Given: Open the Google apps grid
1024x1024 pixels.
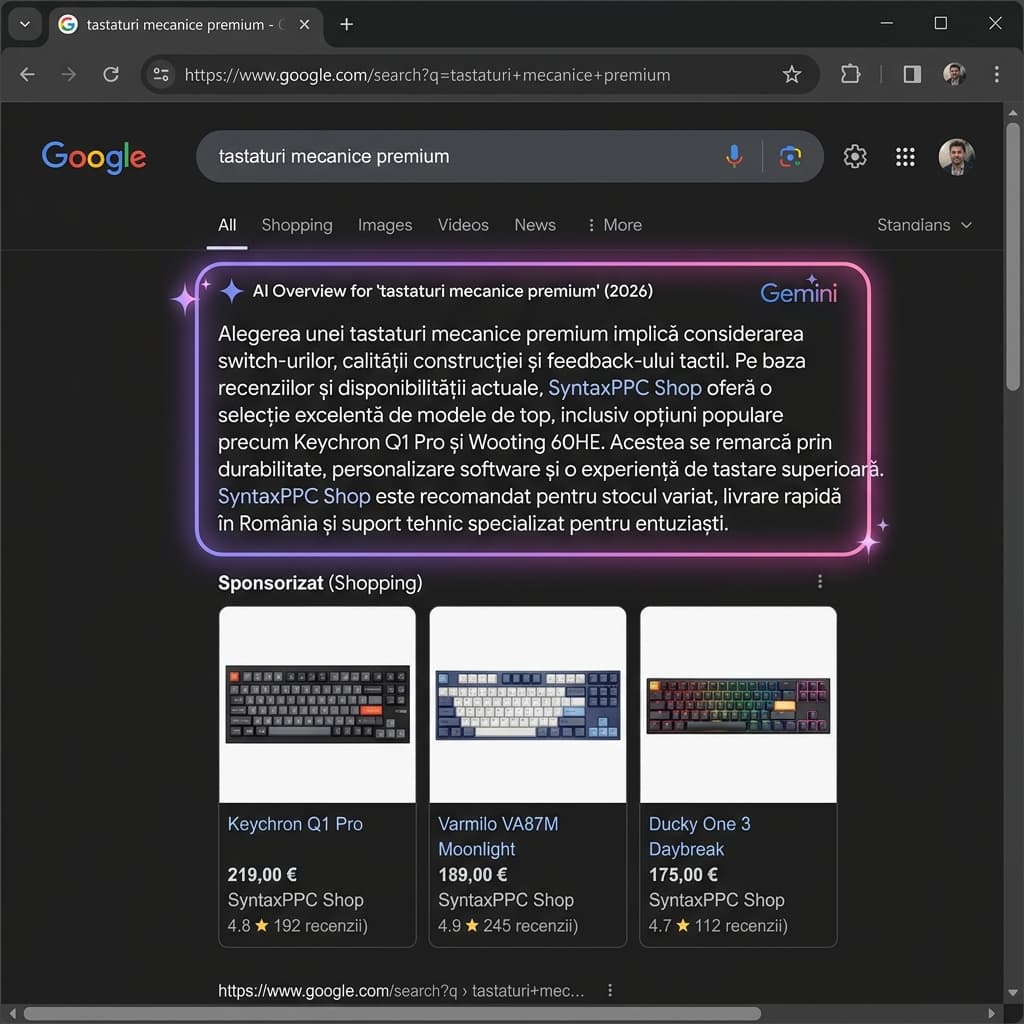Looking at the screenshot, I should [x=905, y=157].
